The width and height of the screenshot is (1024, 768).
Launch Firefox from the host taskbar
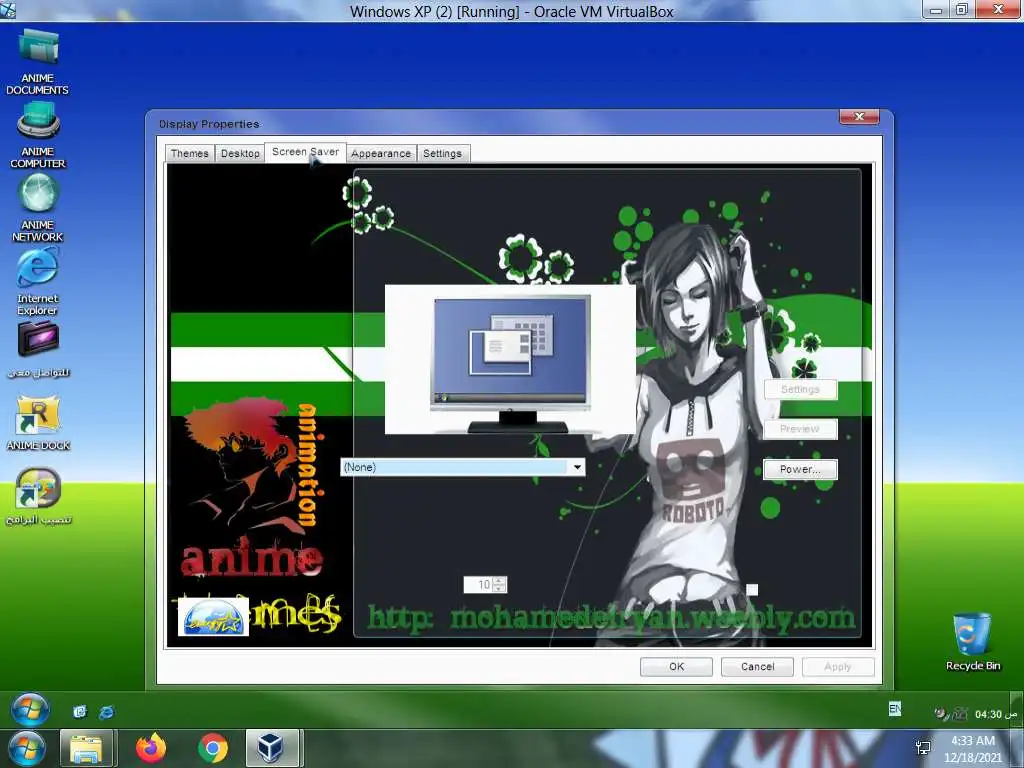coord(151,748)
